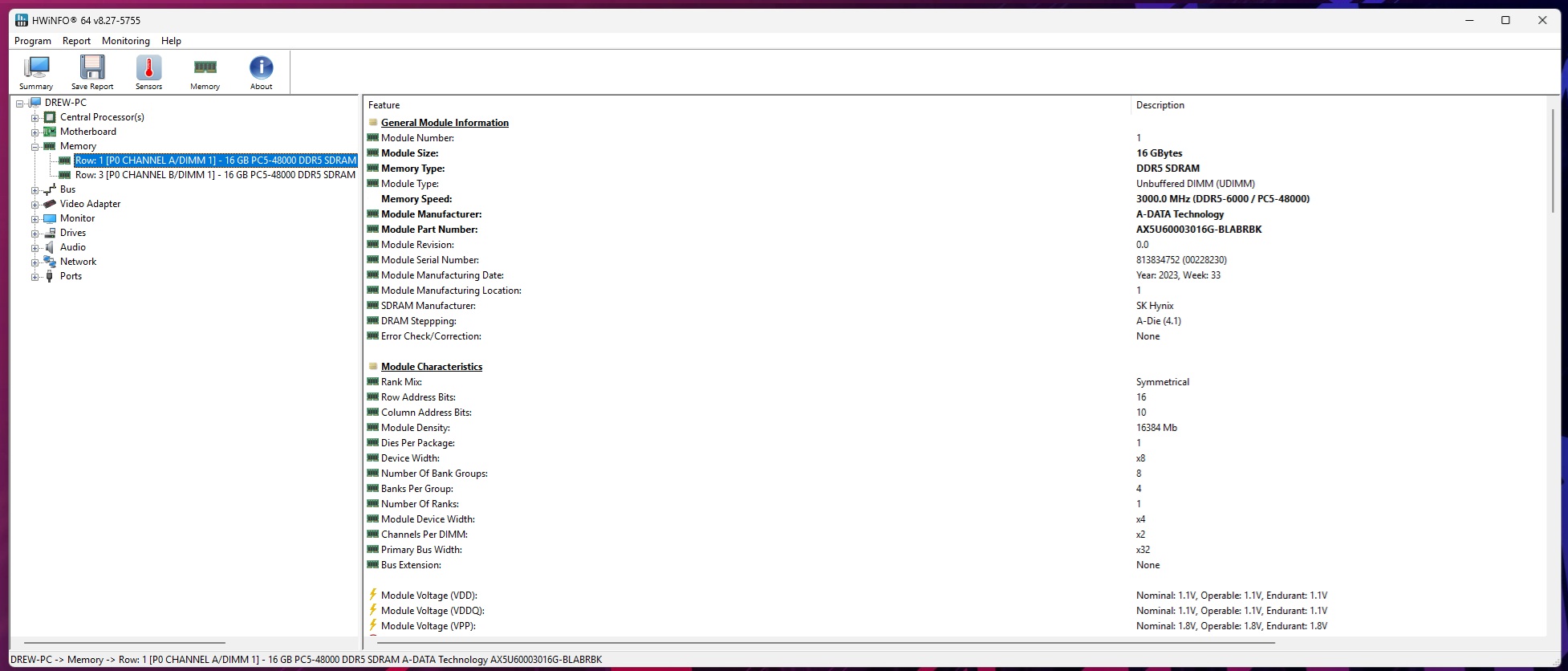The image size is (1568, 671).
Task: Click the Module Part Number row label
Action: point(429,230)
